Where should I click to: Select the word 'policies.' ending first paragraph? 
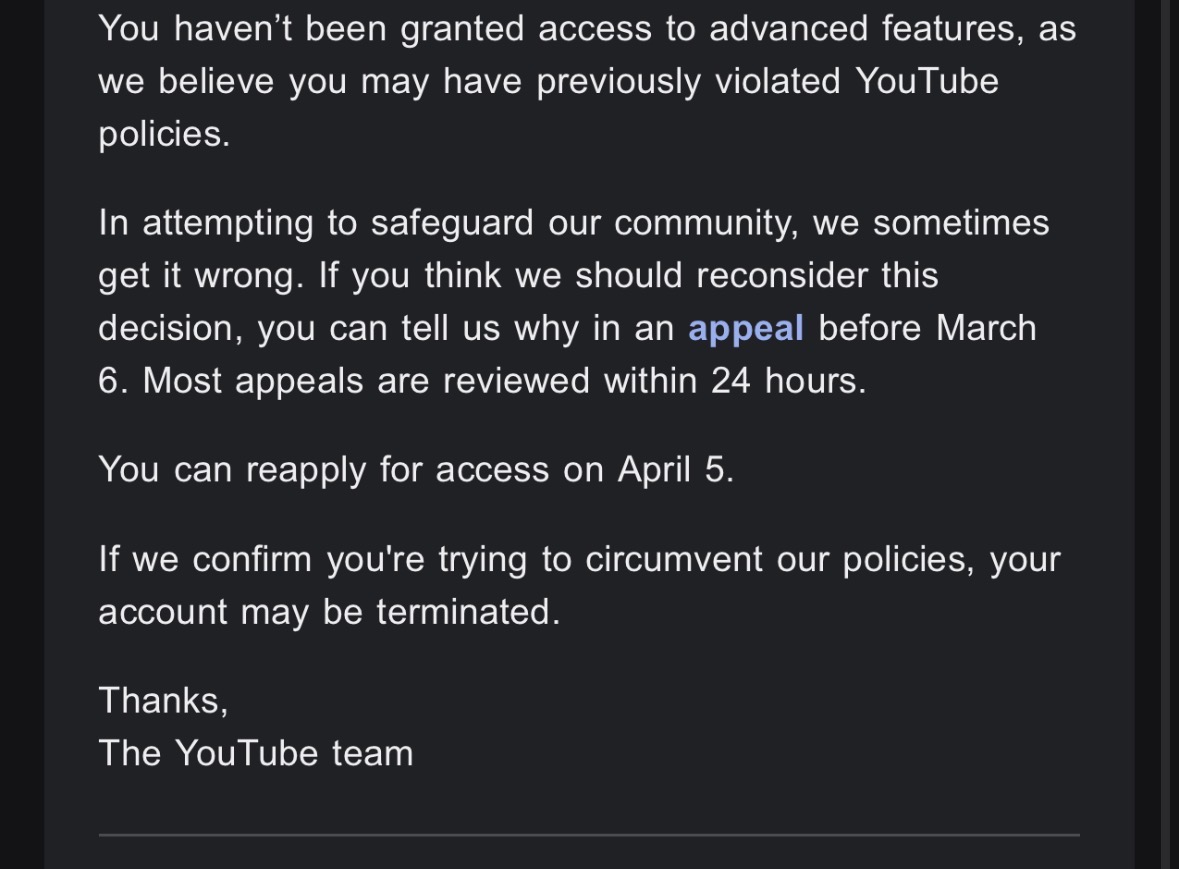[164, 135]
